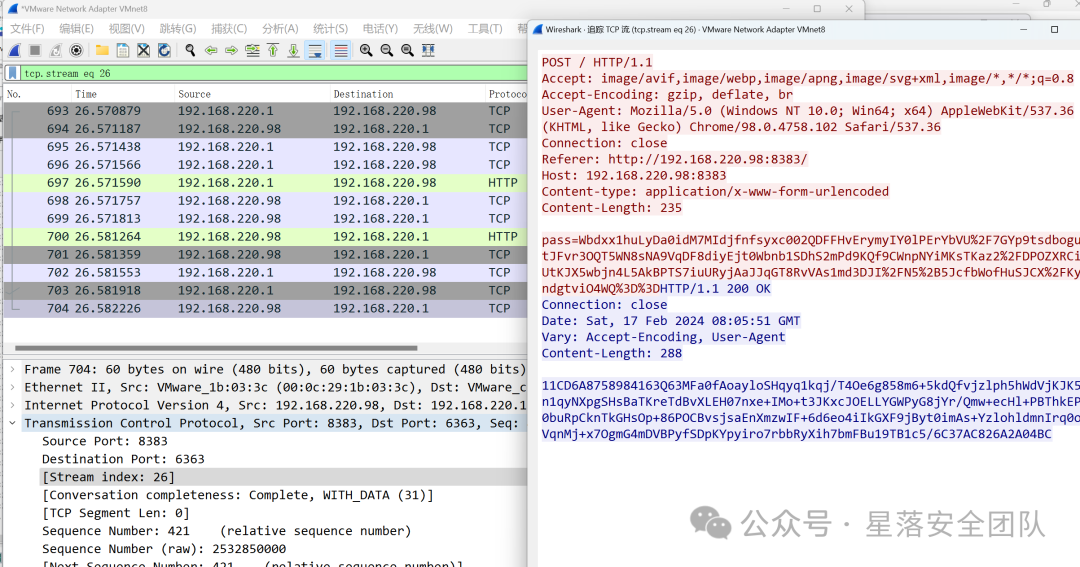Focus the tcp.stream eq 26 filter field
This screenshot has height=567, width=1080.
(x=274, y=73)
